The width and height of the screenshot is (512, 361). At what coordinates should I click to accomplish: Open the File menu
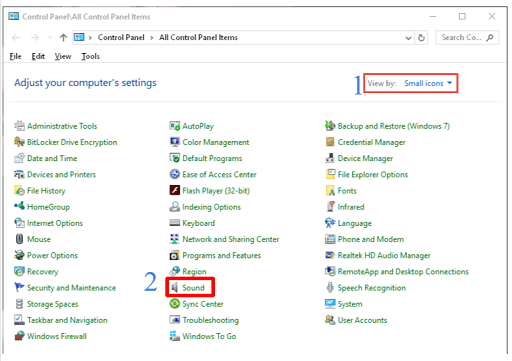[15, 56]
